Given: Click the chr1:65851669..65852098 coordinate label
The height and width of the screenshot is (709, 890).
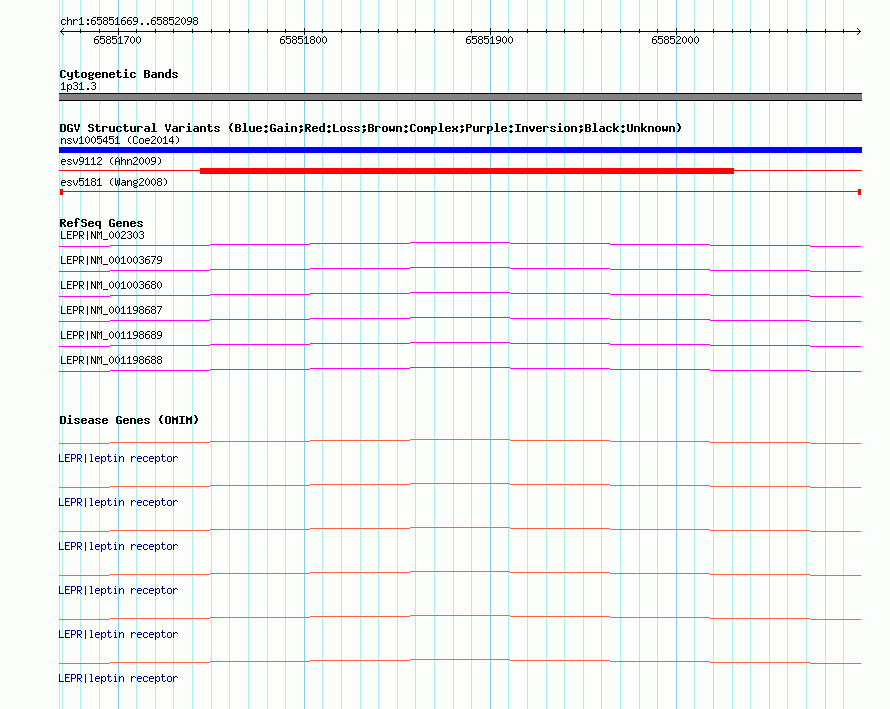Looking at the screenshot, I should 129,21.
